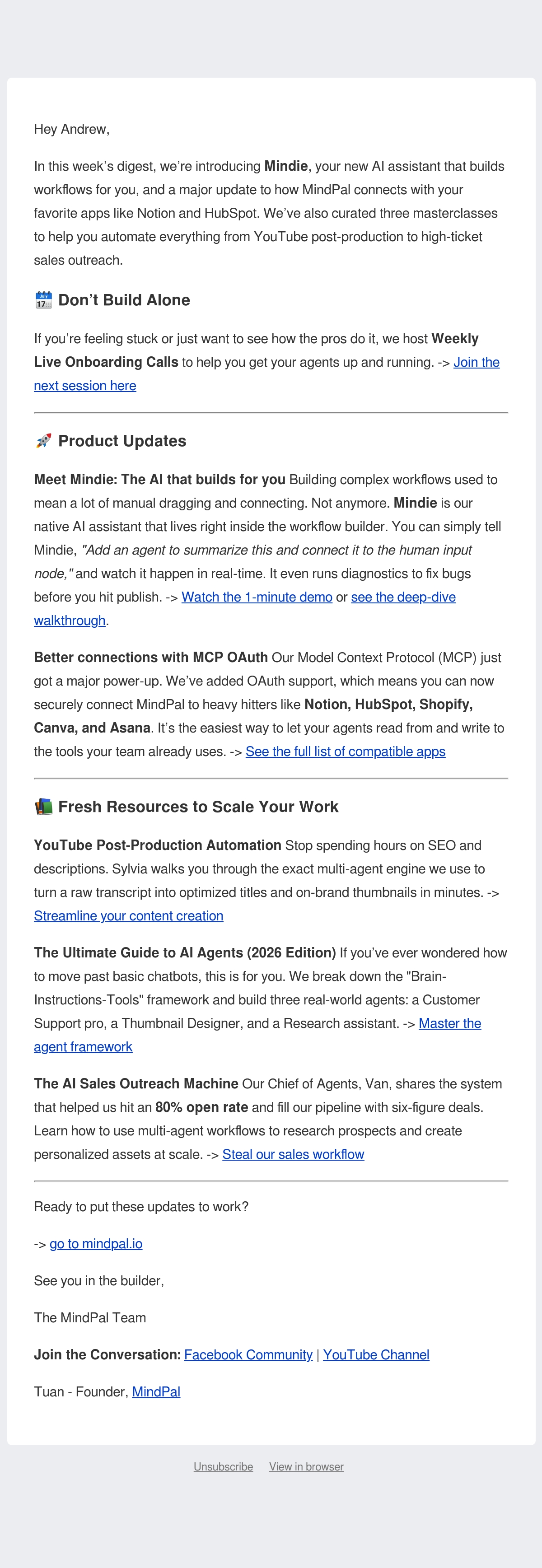Viewport: 542px width, 1568px height.
Task: Click the 'Join the Conversation:' label
Action: [x=107, y=1355]
